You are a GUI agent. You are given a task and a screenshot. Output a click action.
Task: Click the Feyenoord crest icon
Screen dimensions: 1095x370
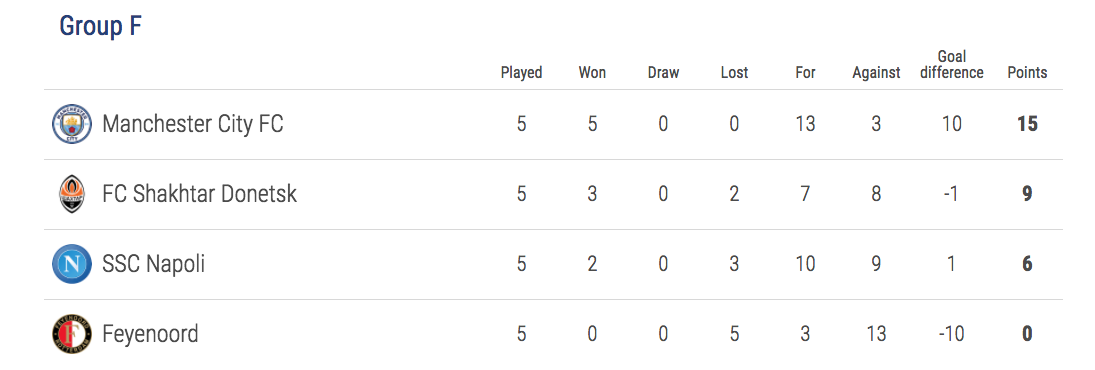(x=72, y=334)
